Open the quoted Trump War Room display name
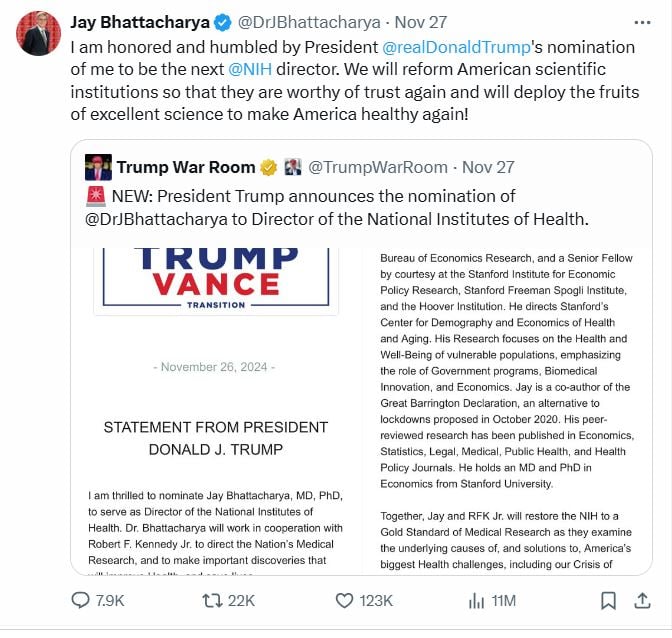 coord(186,167)
